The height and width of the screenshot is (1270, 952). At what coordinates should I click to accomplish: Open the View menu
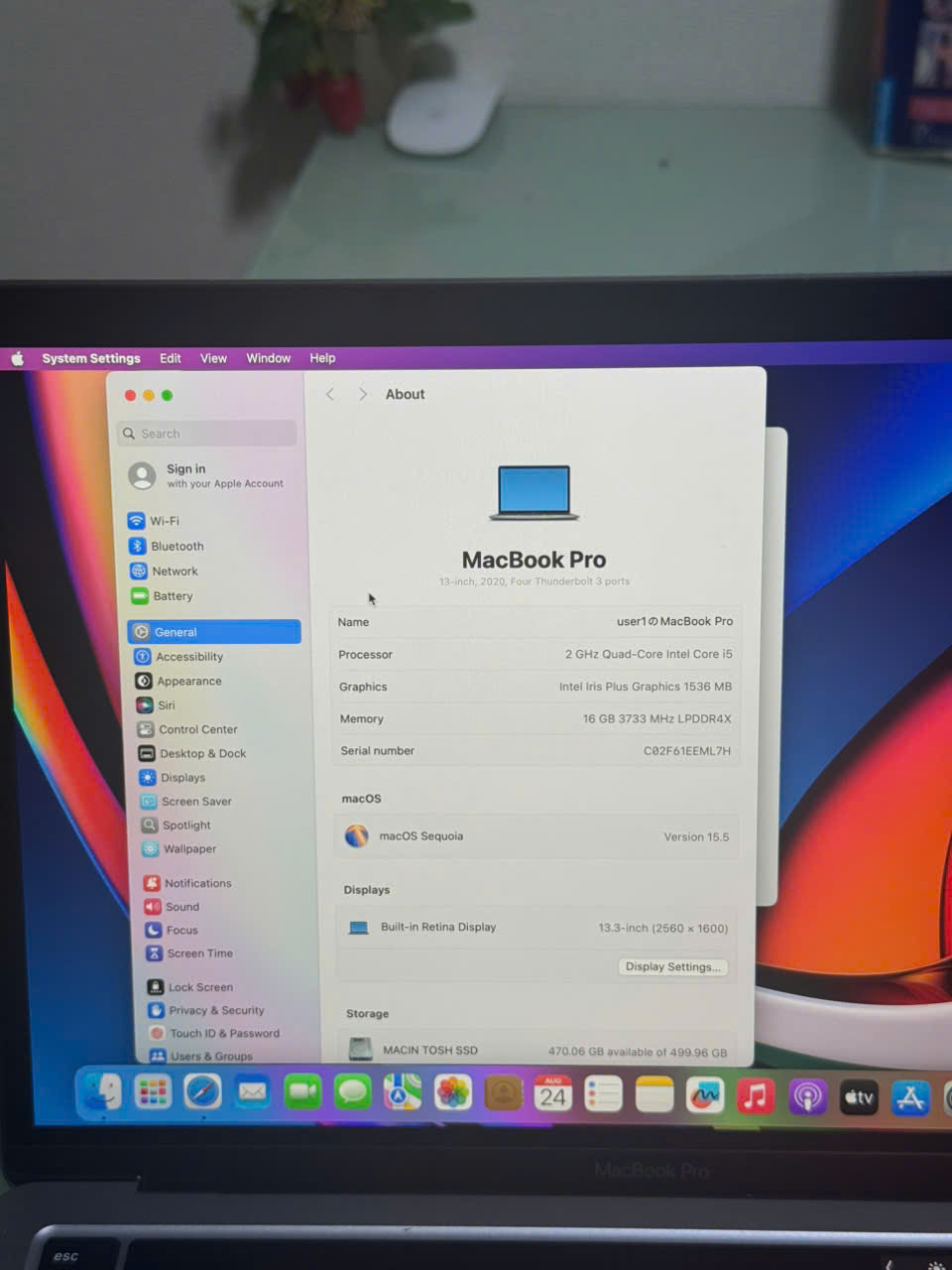pos(213,358)
